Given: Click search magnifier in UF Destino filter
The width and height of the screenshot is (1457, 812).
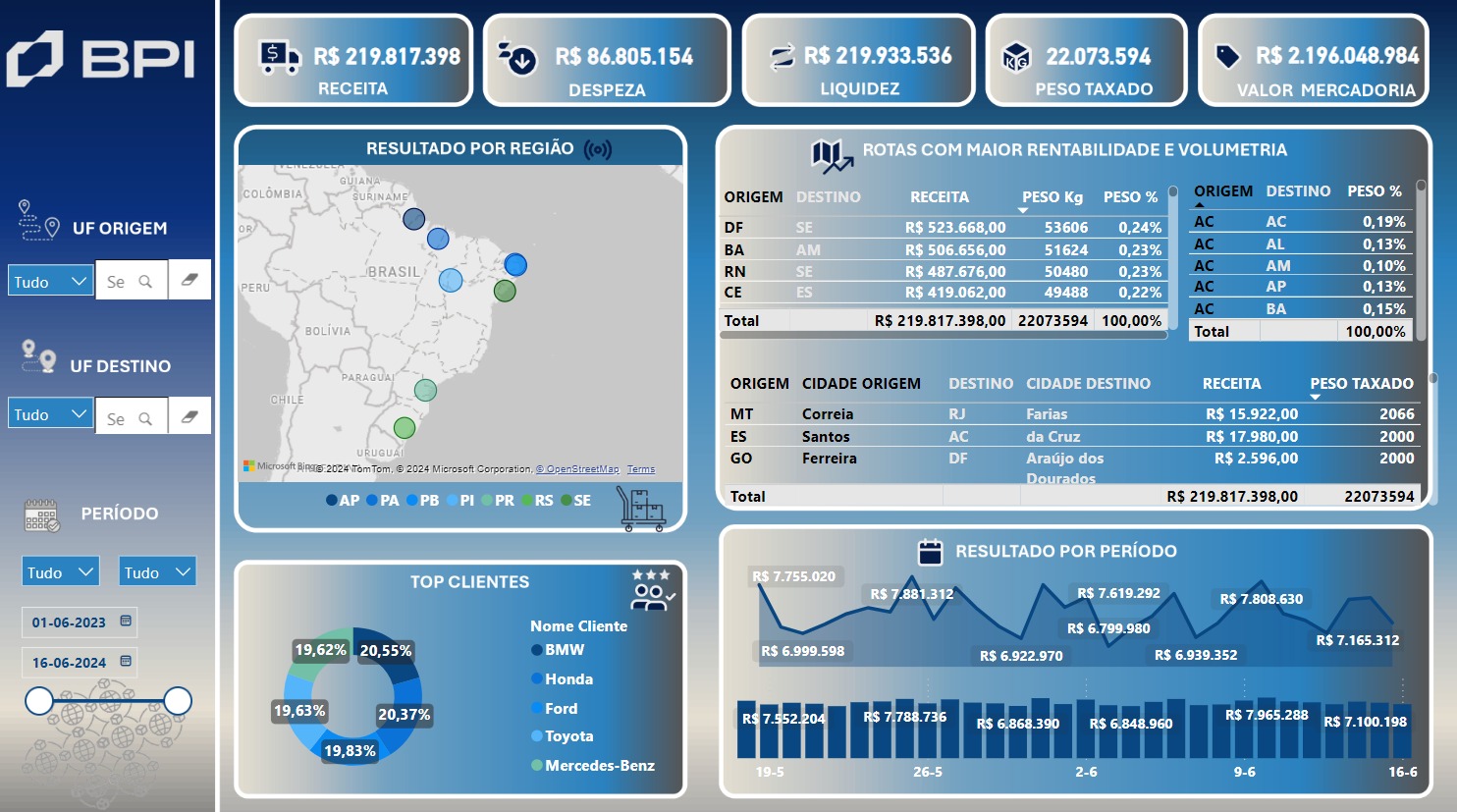Looking at the screenshot, I should click(x=145, y=418).
